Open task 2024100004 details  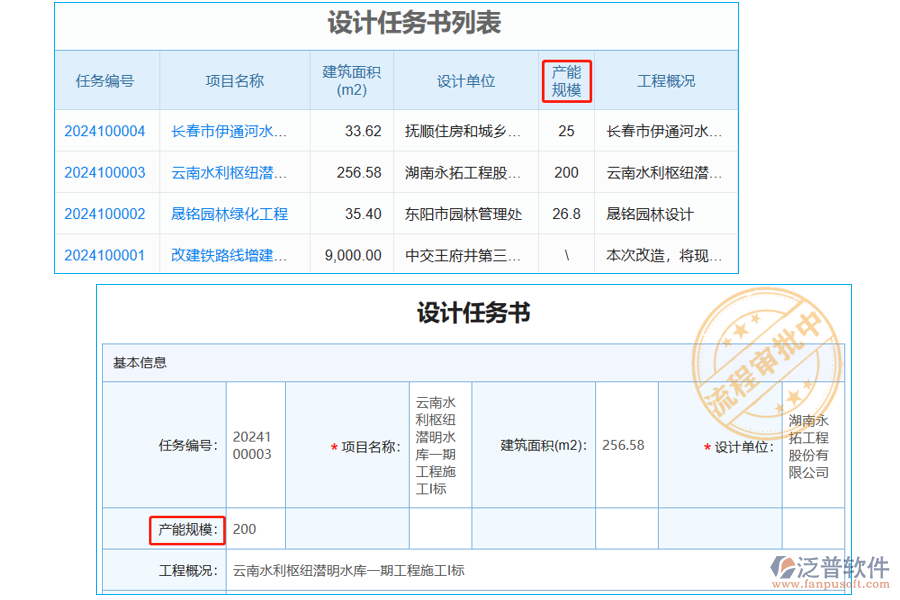coord(106,130)
